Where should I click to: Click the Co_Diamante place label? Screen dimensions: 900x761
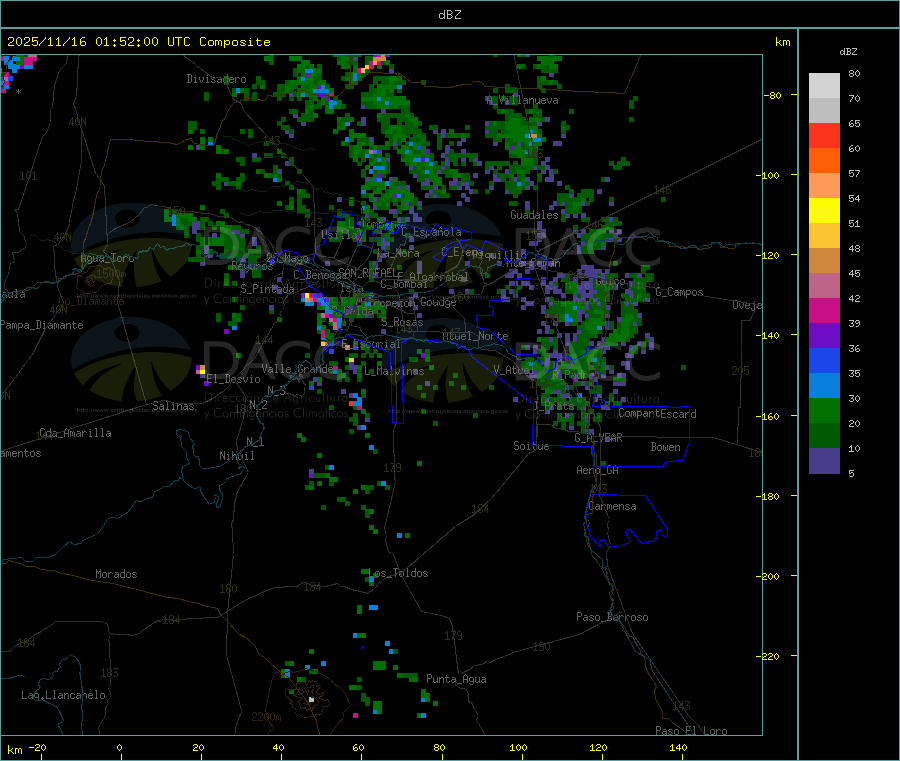91,301
